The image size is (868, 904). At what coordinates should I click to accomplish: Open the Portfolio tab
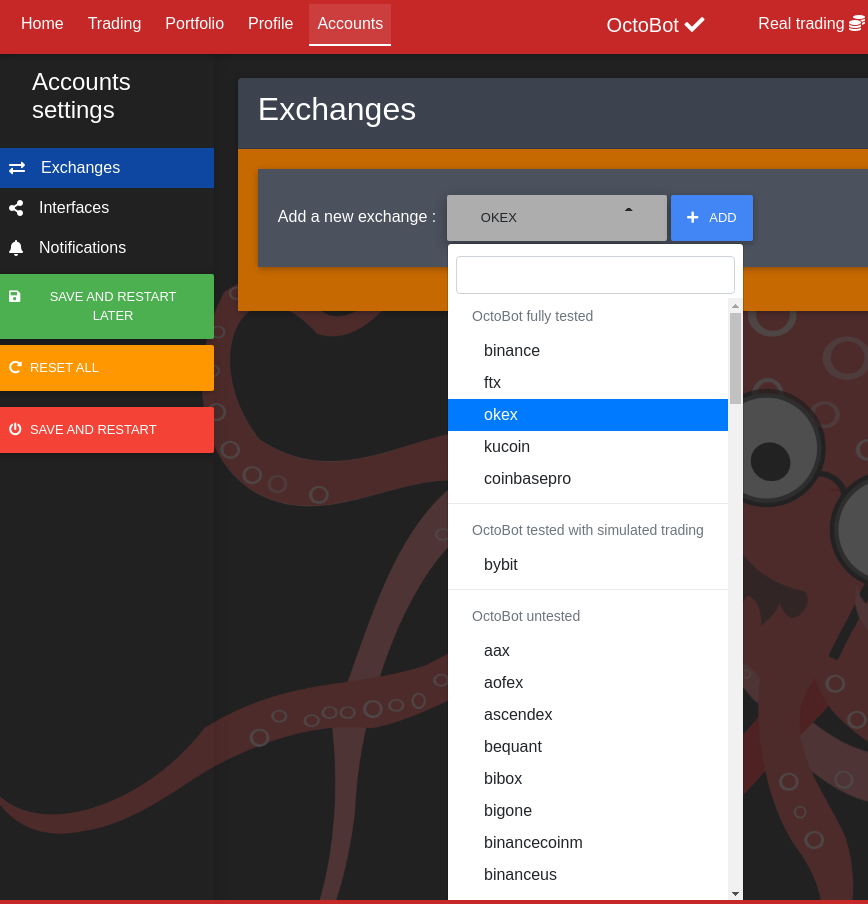coord(194,24)
